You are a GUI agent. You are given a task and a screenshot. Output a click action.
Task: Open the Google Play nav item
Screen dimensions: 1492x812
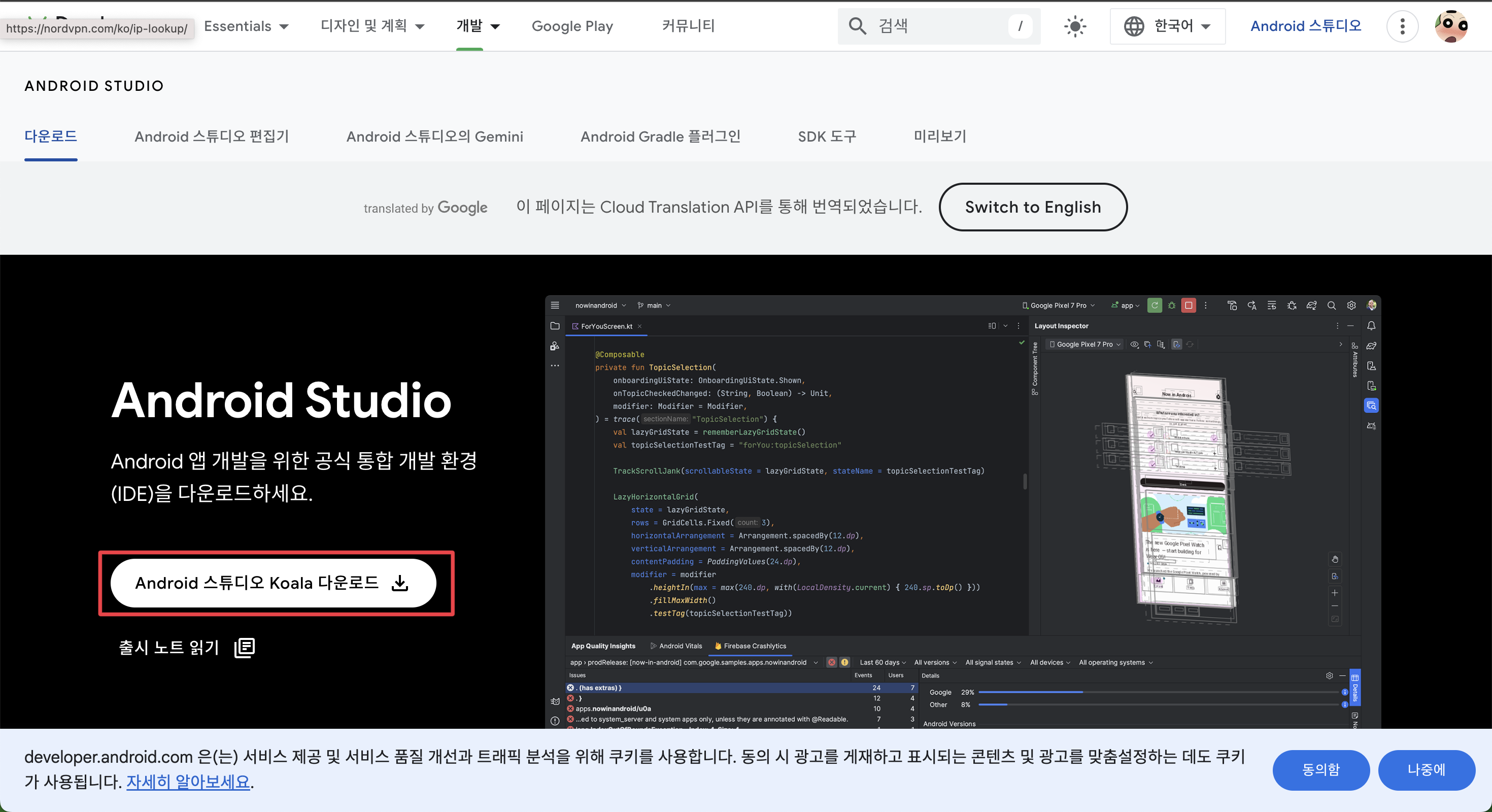tap(572, 26)
